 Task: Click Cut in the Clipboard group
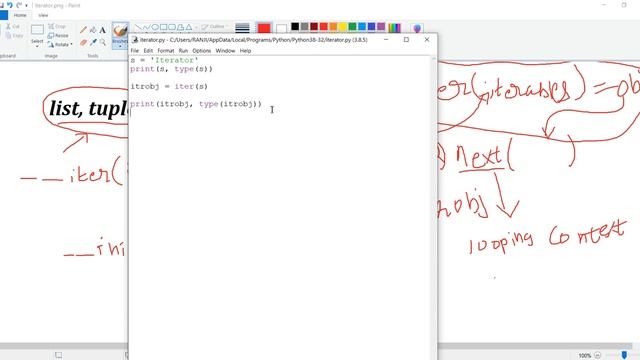[13, 26]
